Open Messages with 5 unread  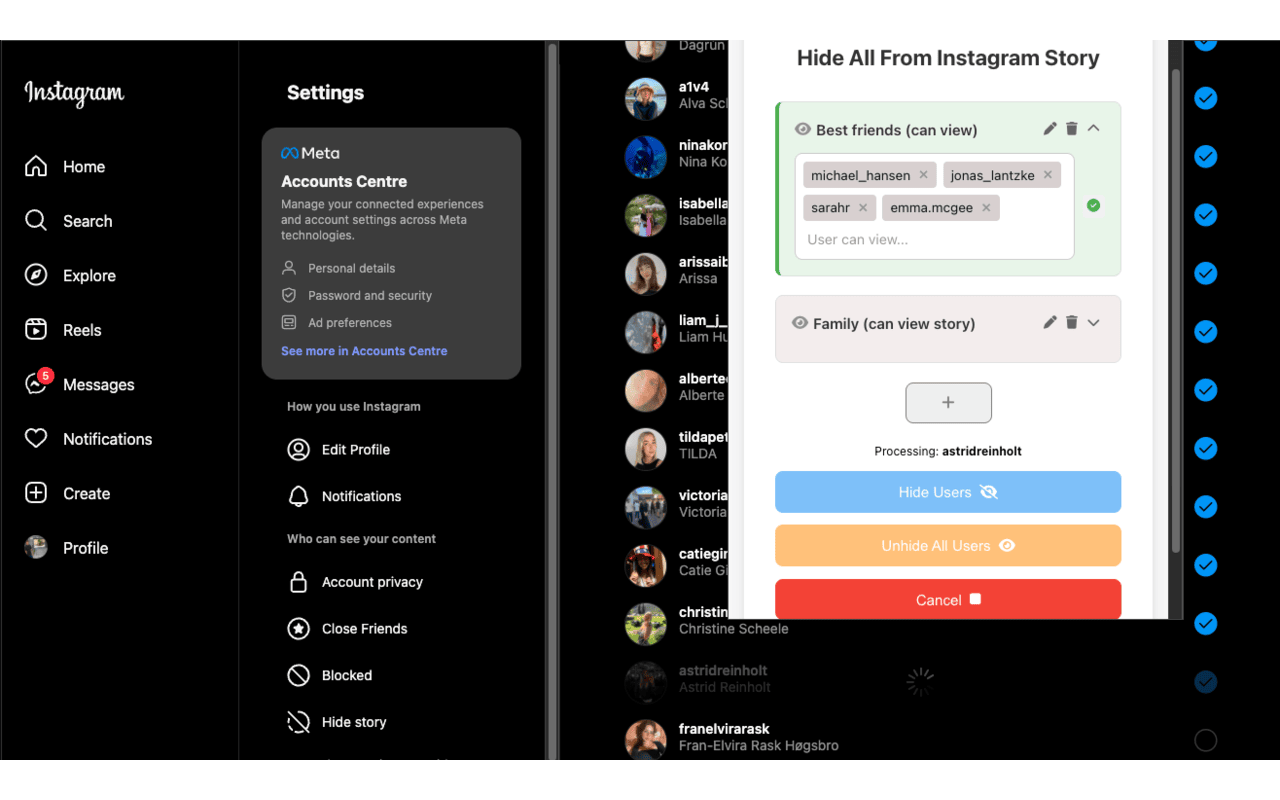(79, 384)
